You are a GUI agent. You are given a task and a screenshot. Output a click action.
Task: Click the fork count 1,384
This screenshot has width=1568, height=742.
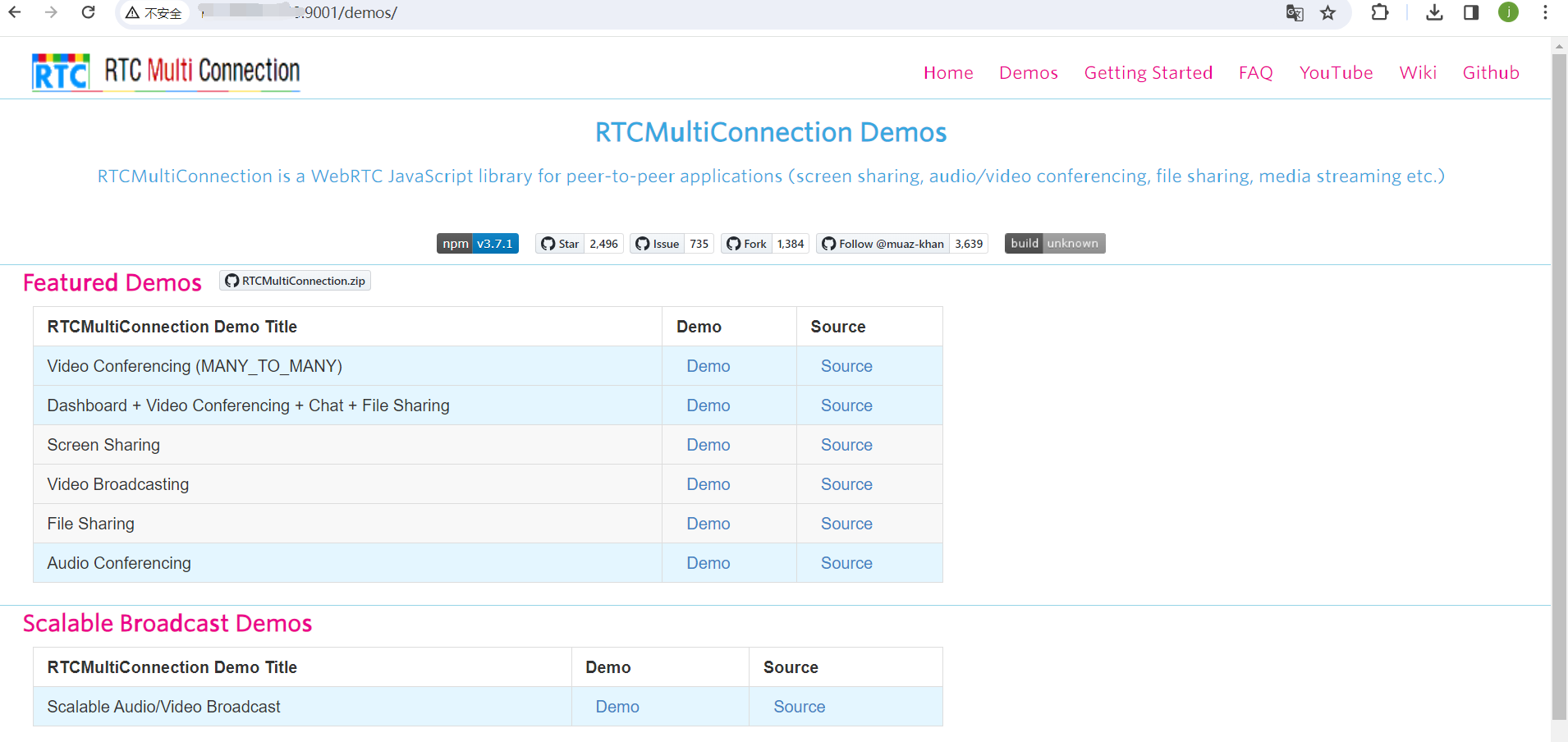pos(791,244)
